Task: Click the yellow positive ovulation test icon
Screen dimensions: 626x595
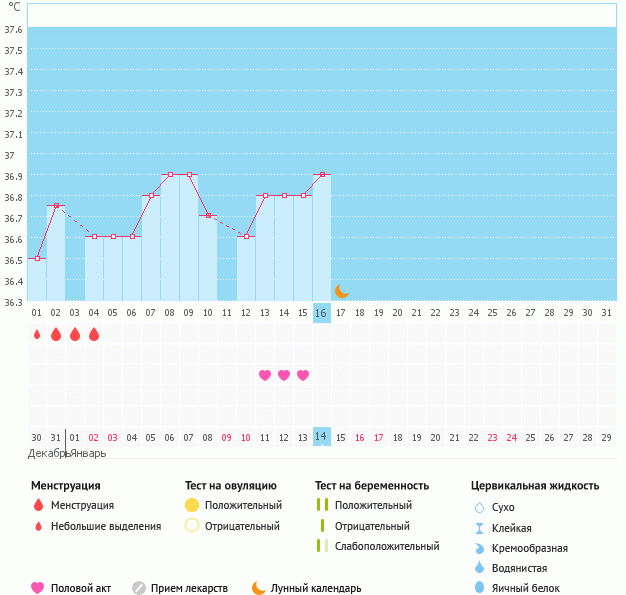Action: [x=192, y=506]
